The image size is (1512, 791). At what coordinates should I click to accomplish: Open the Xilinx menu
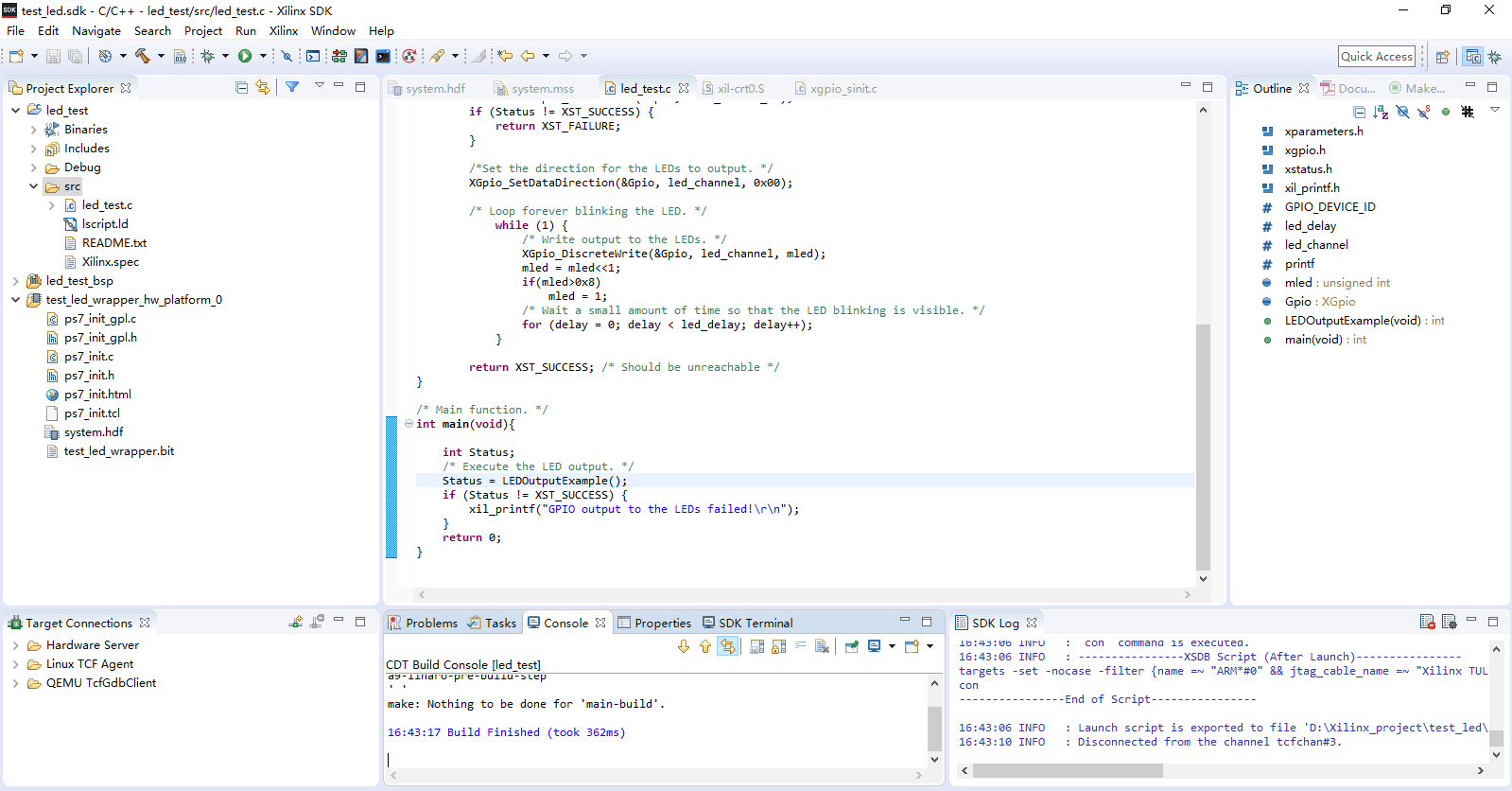[x=284, y=31]
